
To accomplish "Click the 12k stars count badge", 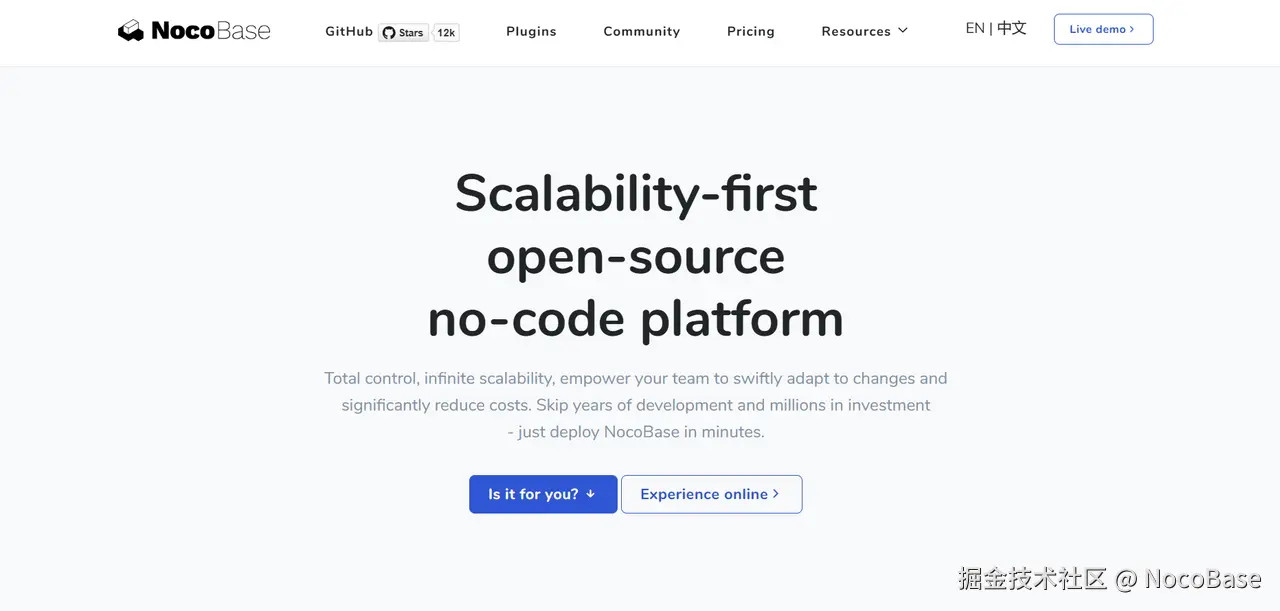I will click(446, 32).
